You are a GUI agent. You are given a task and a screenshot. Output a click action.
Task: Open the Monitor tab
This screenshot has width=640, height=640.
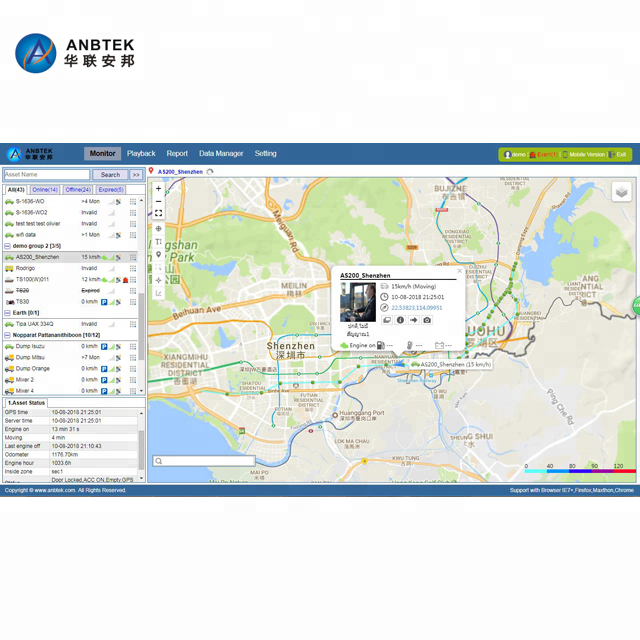point(102,153)
